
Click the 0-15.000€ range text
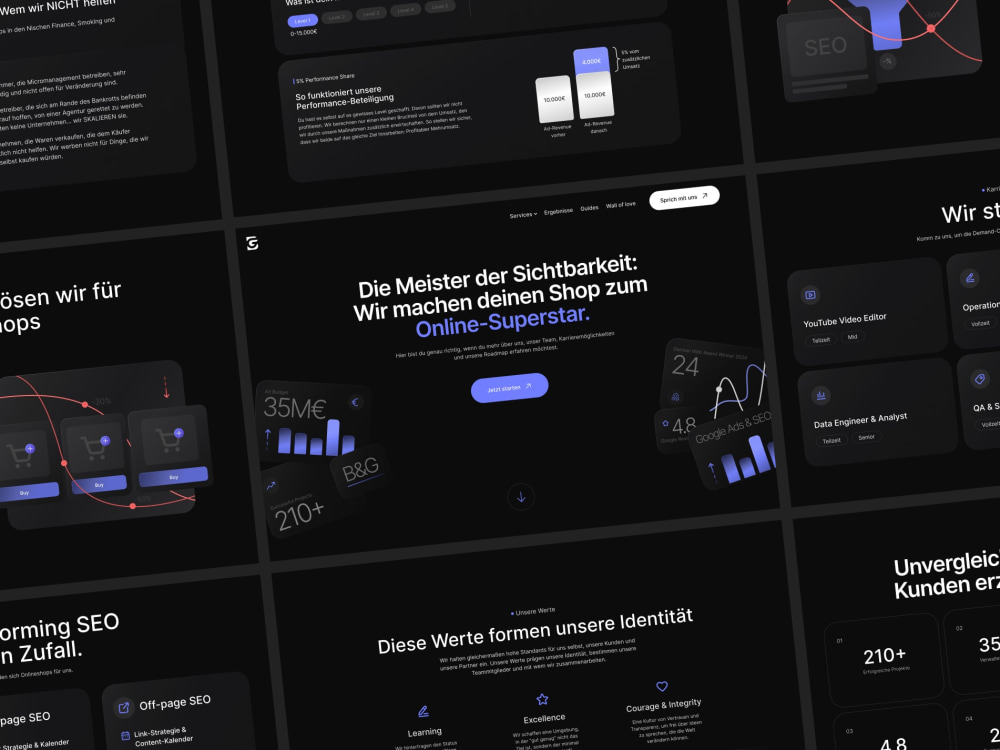(304, 33)
